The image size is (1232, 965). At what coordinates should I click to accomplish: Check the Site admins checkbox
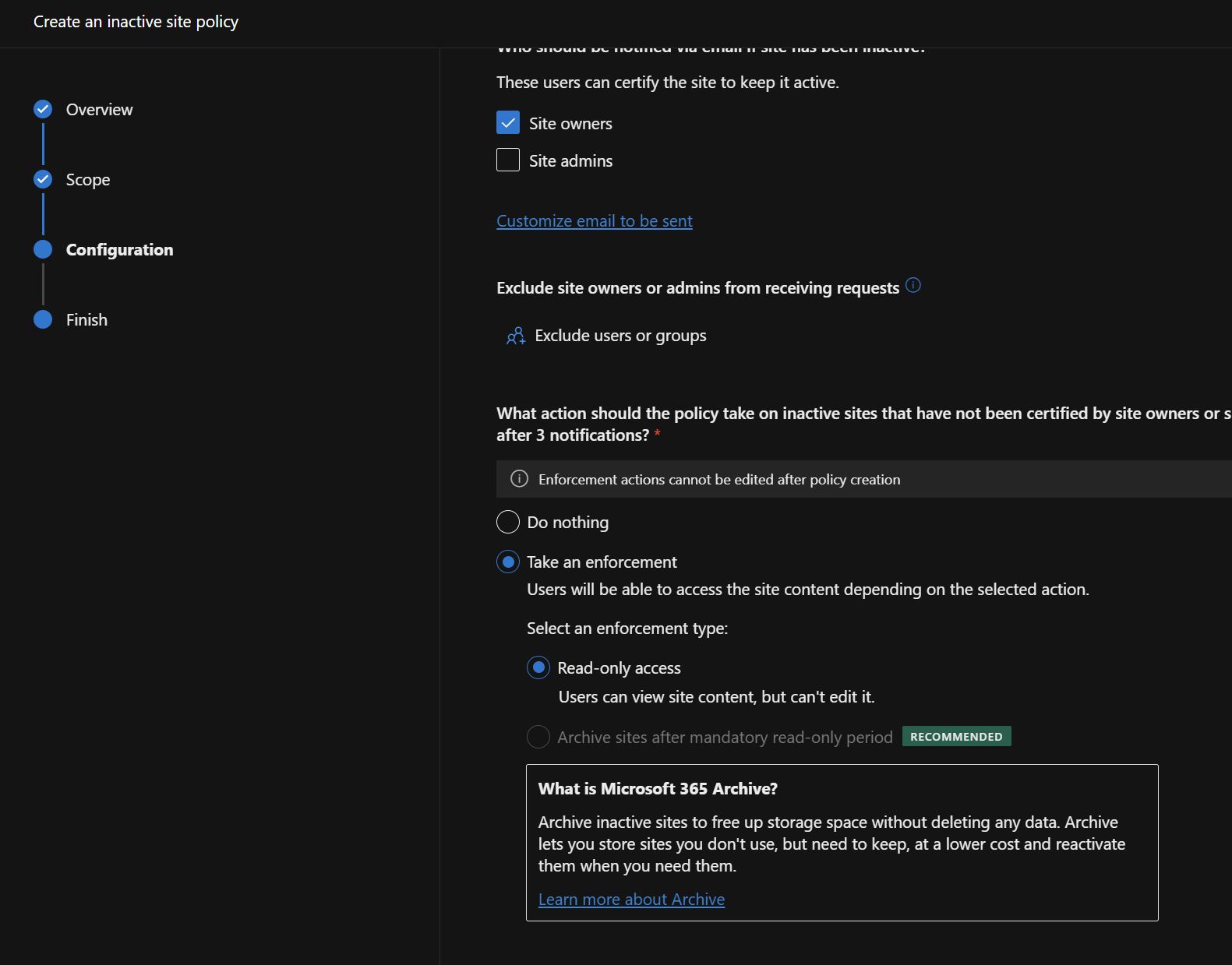click(508, 160)
